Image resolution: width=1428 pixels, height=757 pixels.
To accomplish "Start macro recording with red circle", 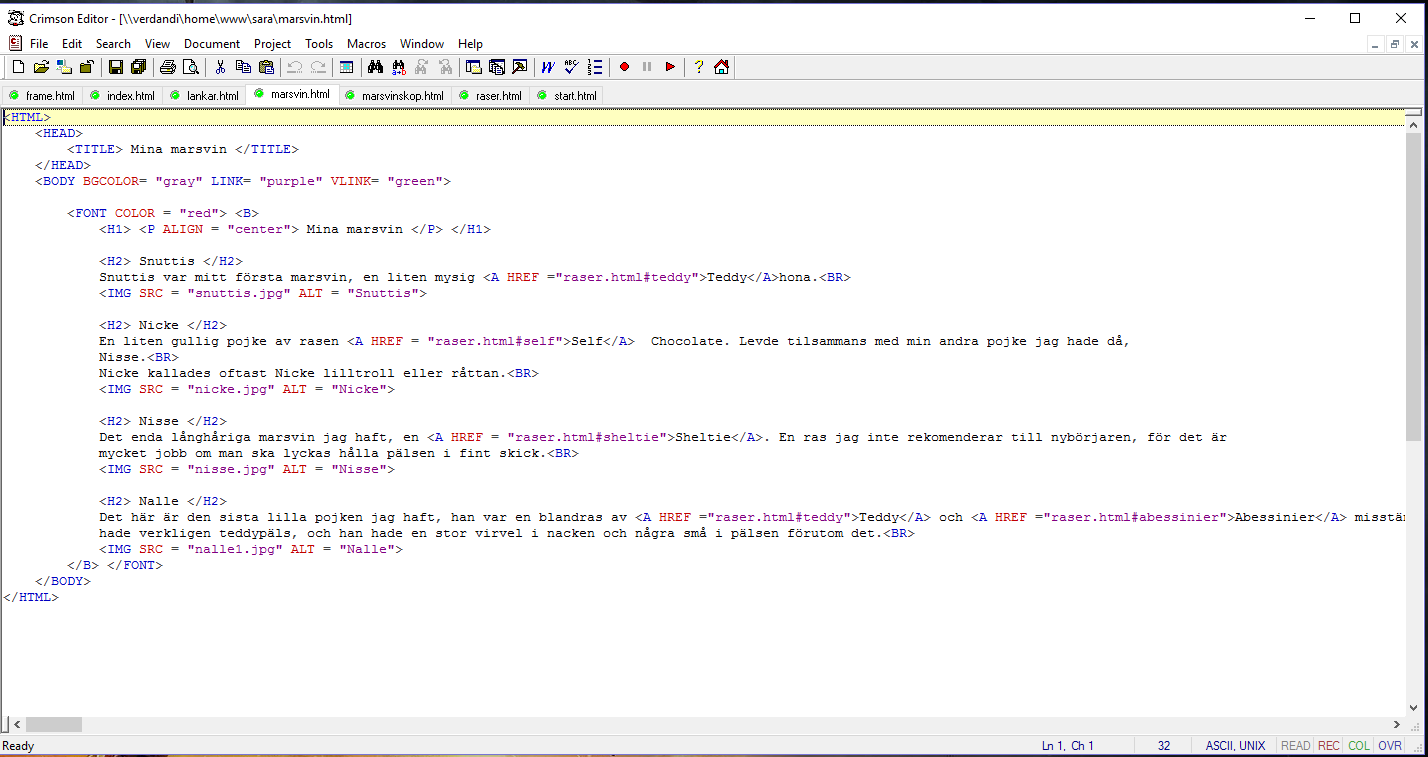I will 624,67.
